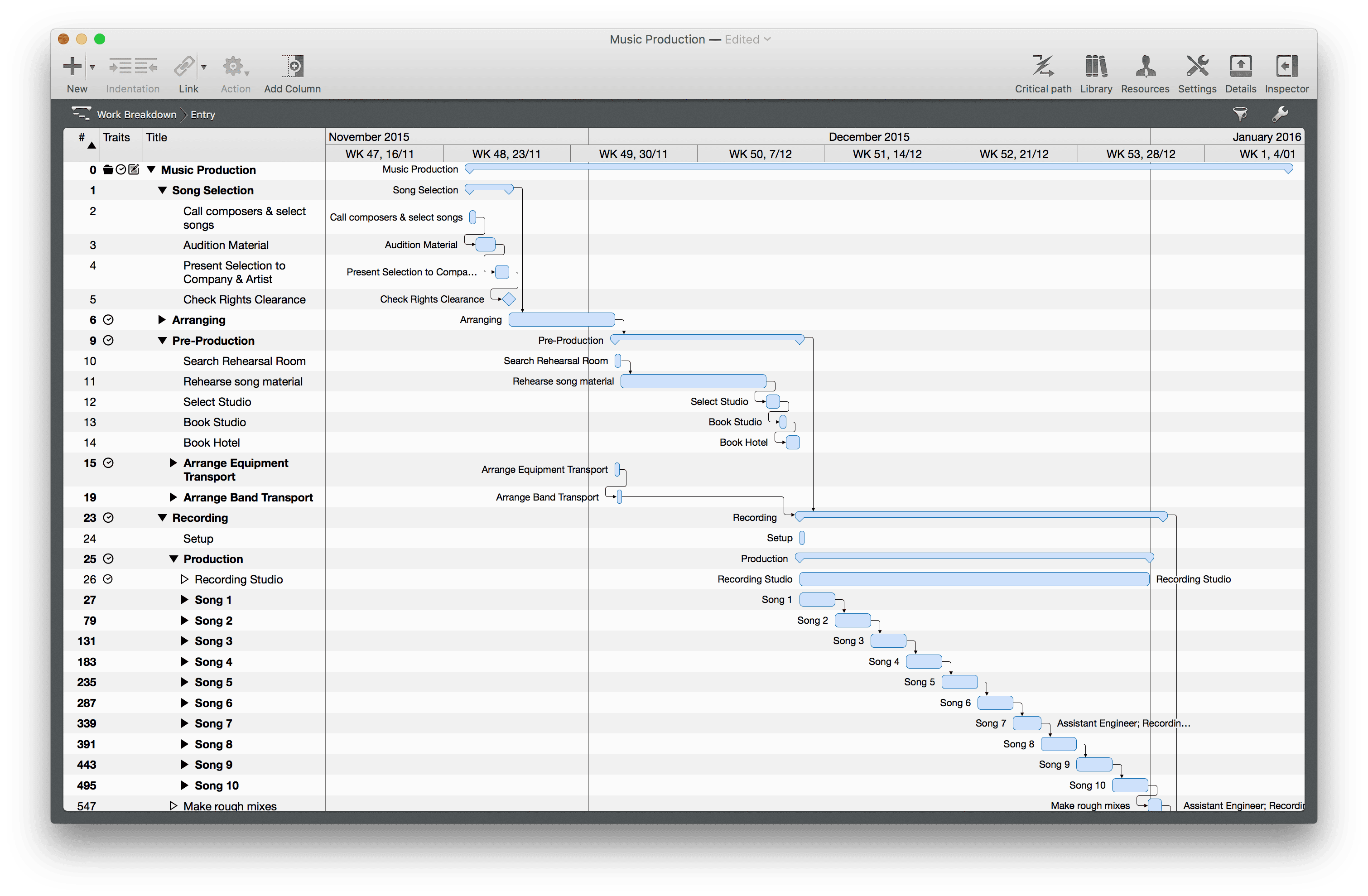
Task: Toggle the Details panel
Action: pos(1240,67)
